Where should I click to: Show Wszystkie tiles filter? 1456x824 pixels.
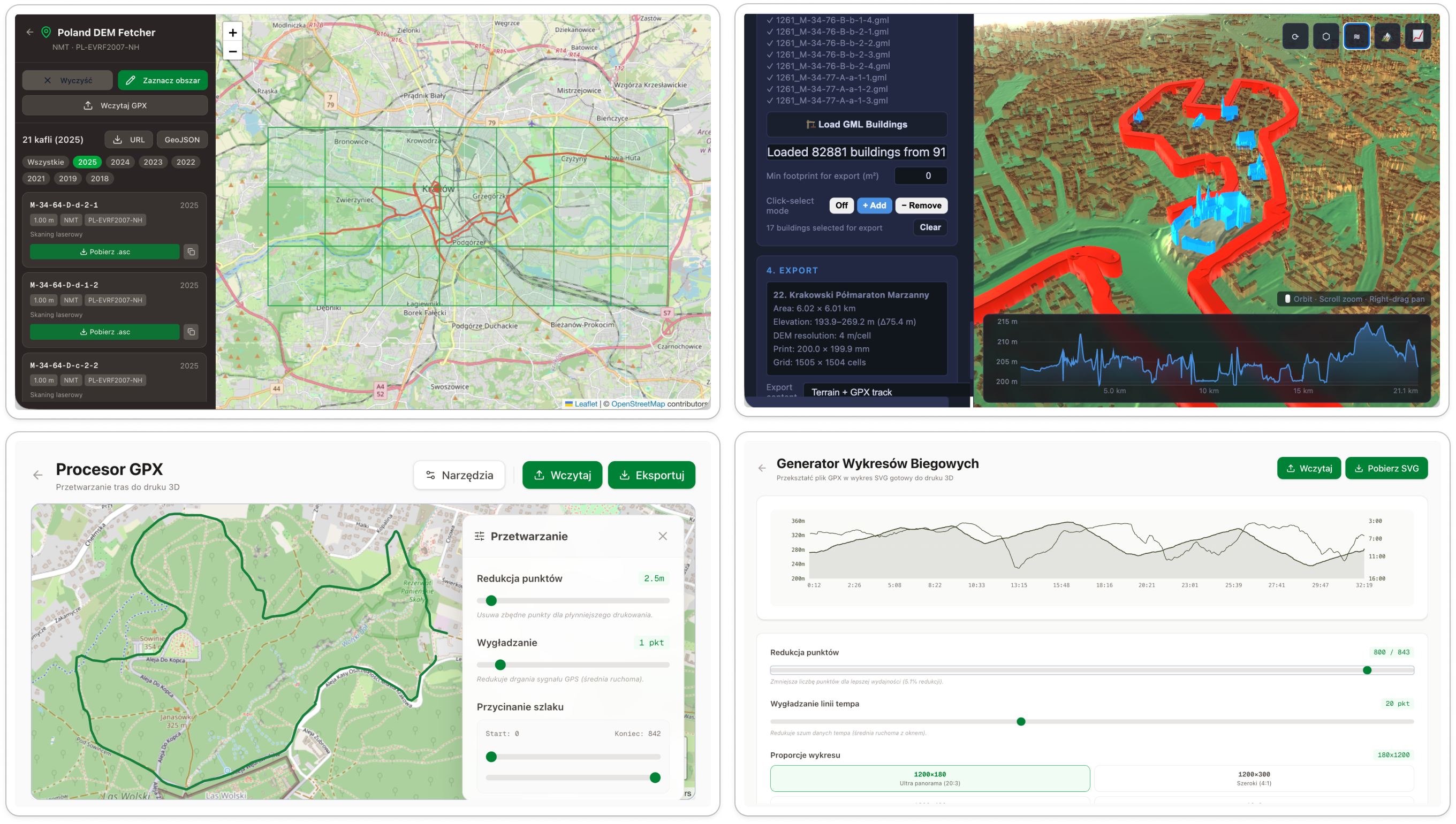[46, 162]
